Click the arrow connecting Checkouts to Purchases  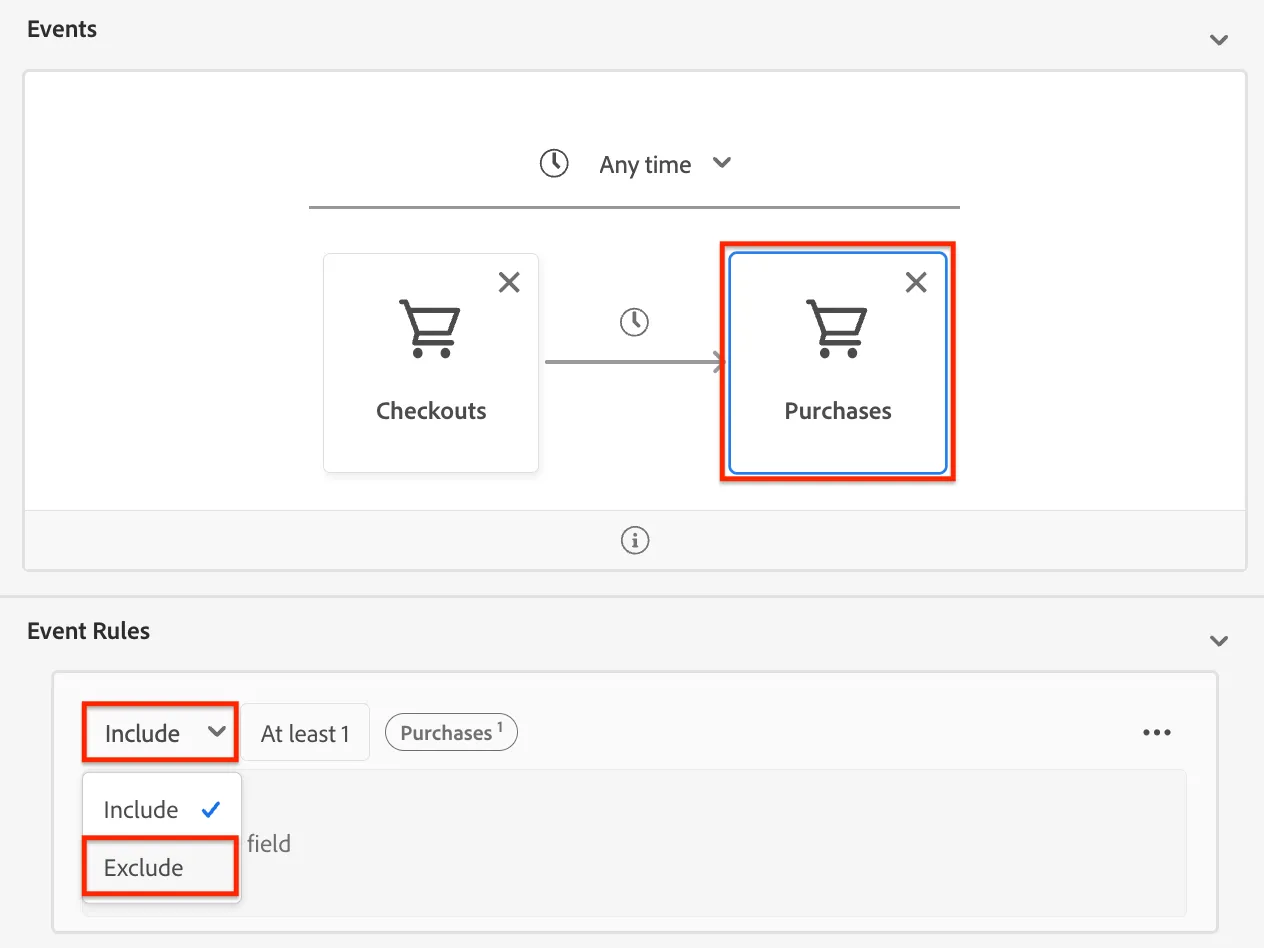[x=634, y=362]
